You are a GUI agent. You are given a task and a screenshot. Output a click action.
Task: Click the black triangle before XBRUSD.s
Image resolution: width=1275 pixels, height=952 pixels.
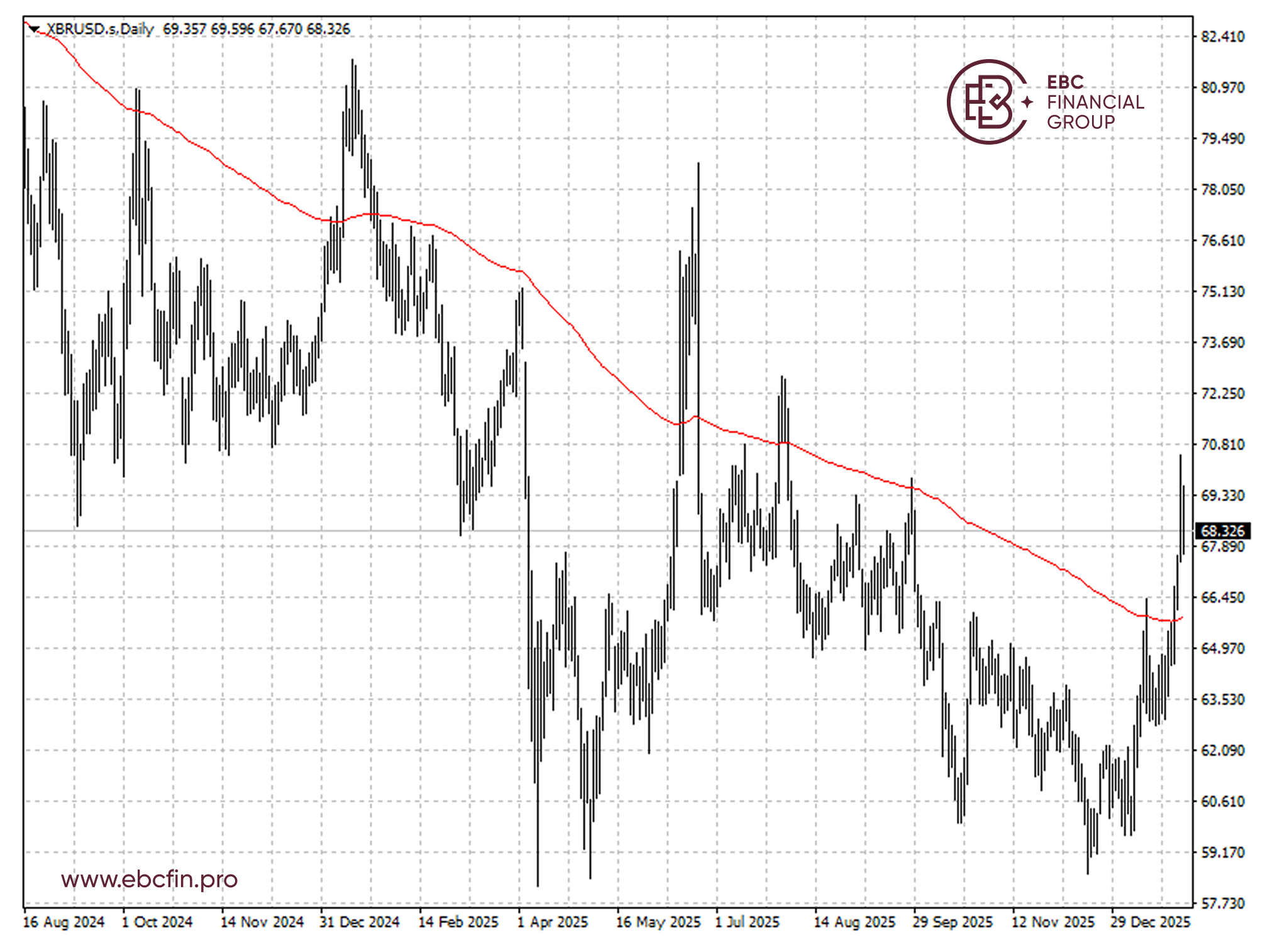tap(34, 30)
